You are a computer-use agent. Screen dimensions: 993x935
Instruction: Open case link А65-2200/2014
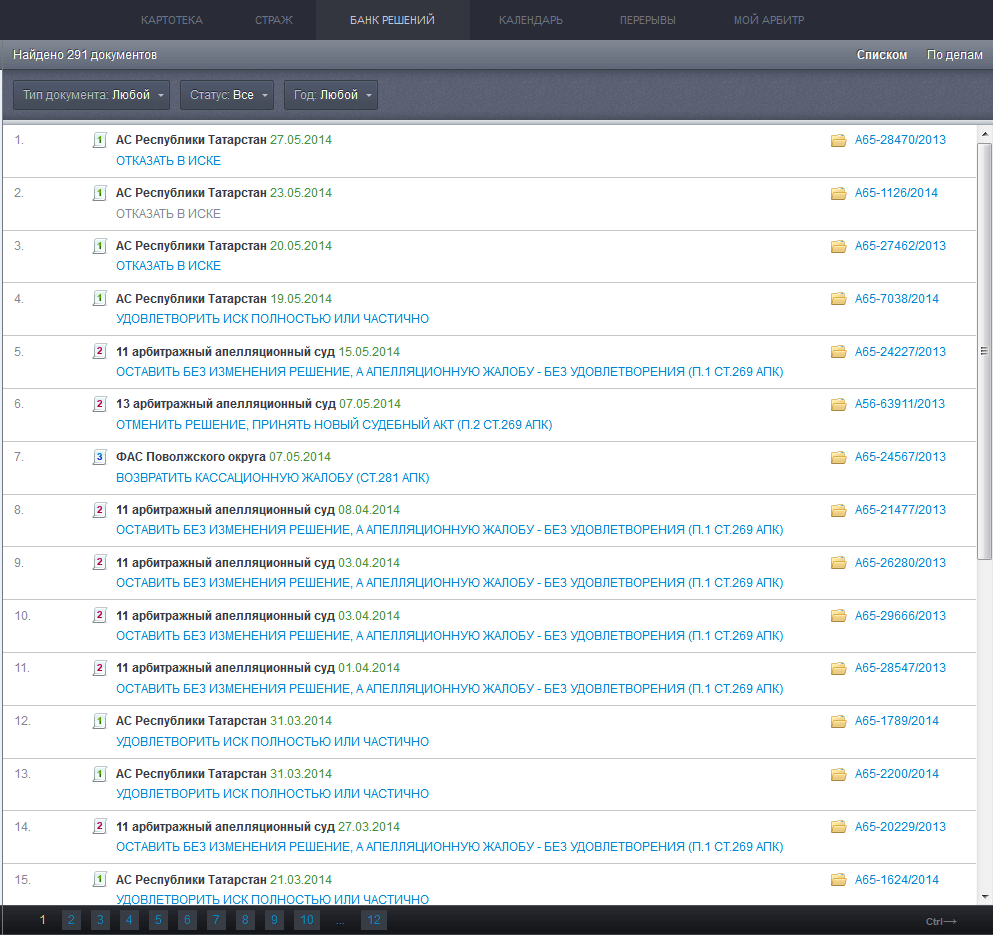pyautogui.click(x=897, y=774)
